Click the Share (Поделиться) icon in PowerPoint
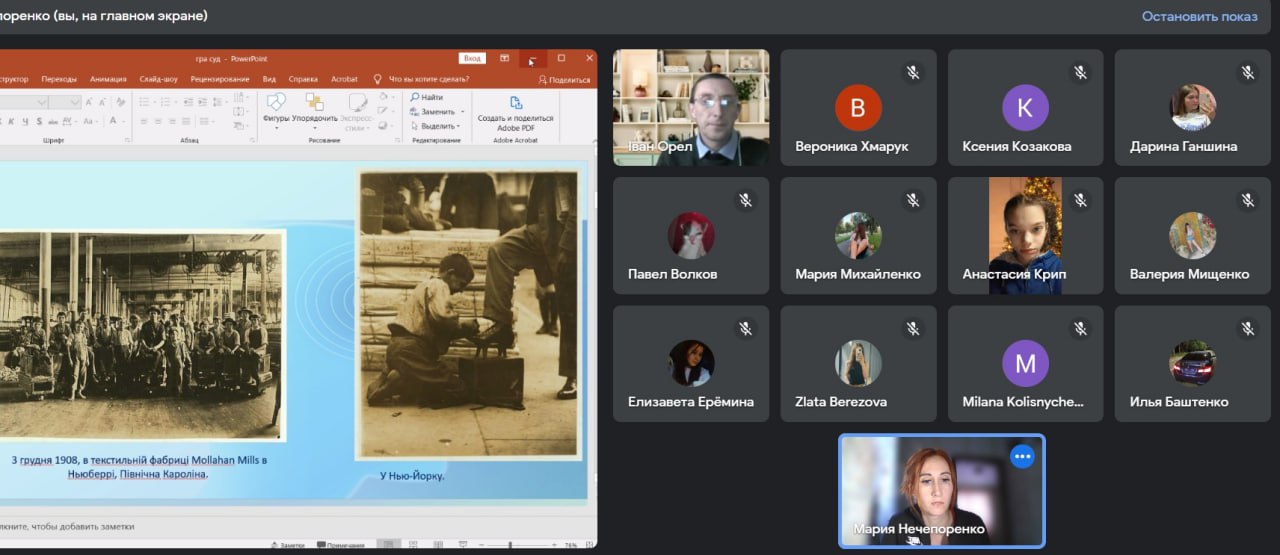Screen dimensions: 1280x555 click(543, 79)
